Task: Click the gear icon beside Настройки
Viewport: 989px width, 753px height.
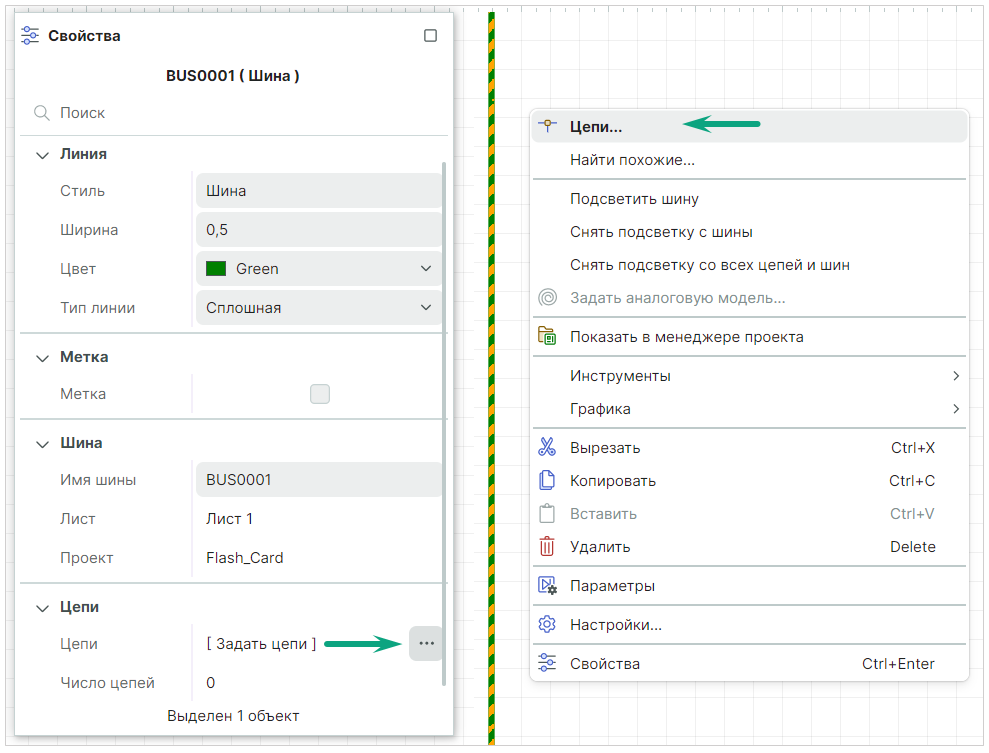Action: pyautogui.click(x=546, y=624)
